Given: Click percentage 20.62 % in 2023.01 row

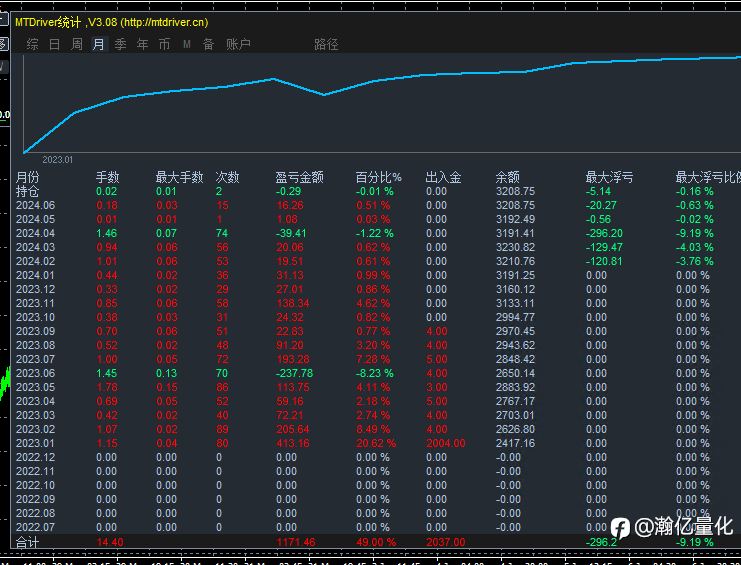Looking at the screenshot, I should [376, 443].
